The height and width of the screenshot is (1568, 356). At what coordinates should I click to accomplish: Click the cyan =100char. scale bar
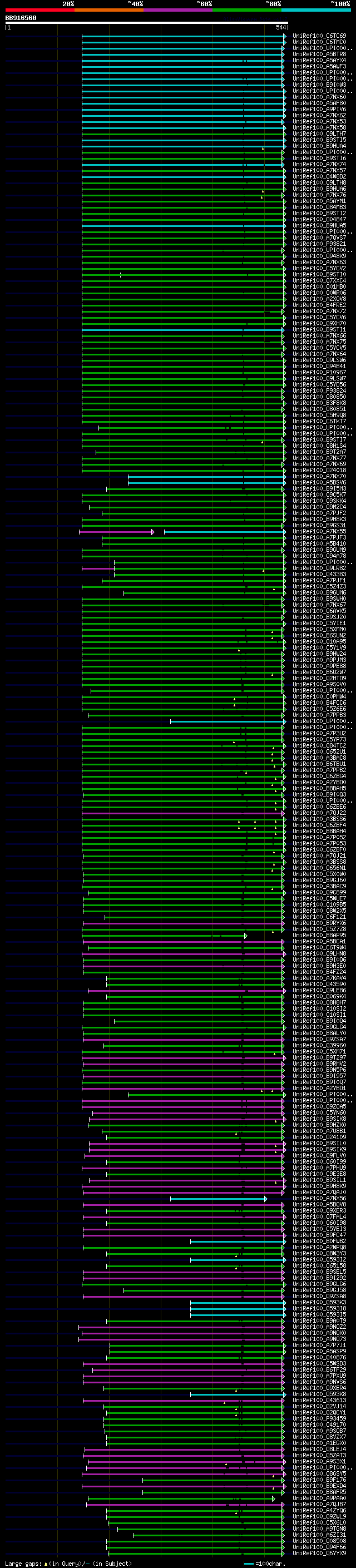[x=248, y=1564]
